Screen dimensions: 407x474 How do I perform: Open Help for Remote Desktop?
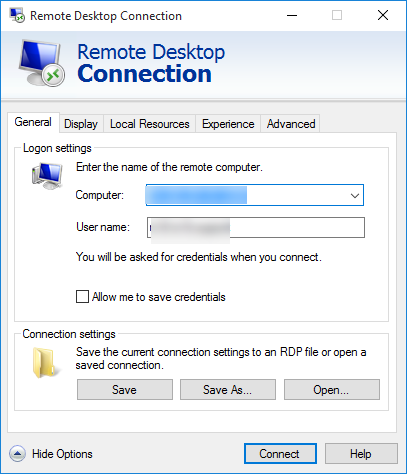361,453
